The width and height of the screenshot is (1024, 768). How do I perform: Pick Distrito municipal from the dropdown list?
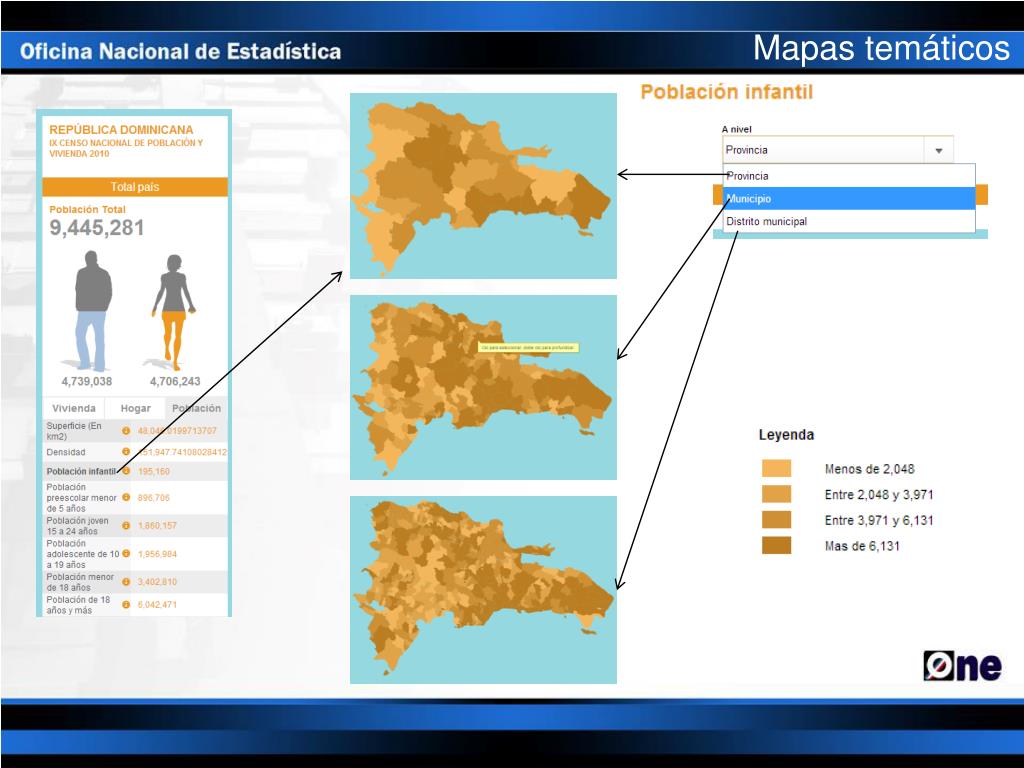point(849,221)
